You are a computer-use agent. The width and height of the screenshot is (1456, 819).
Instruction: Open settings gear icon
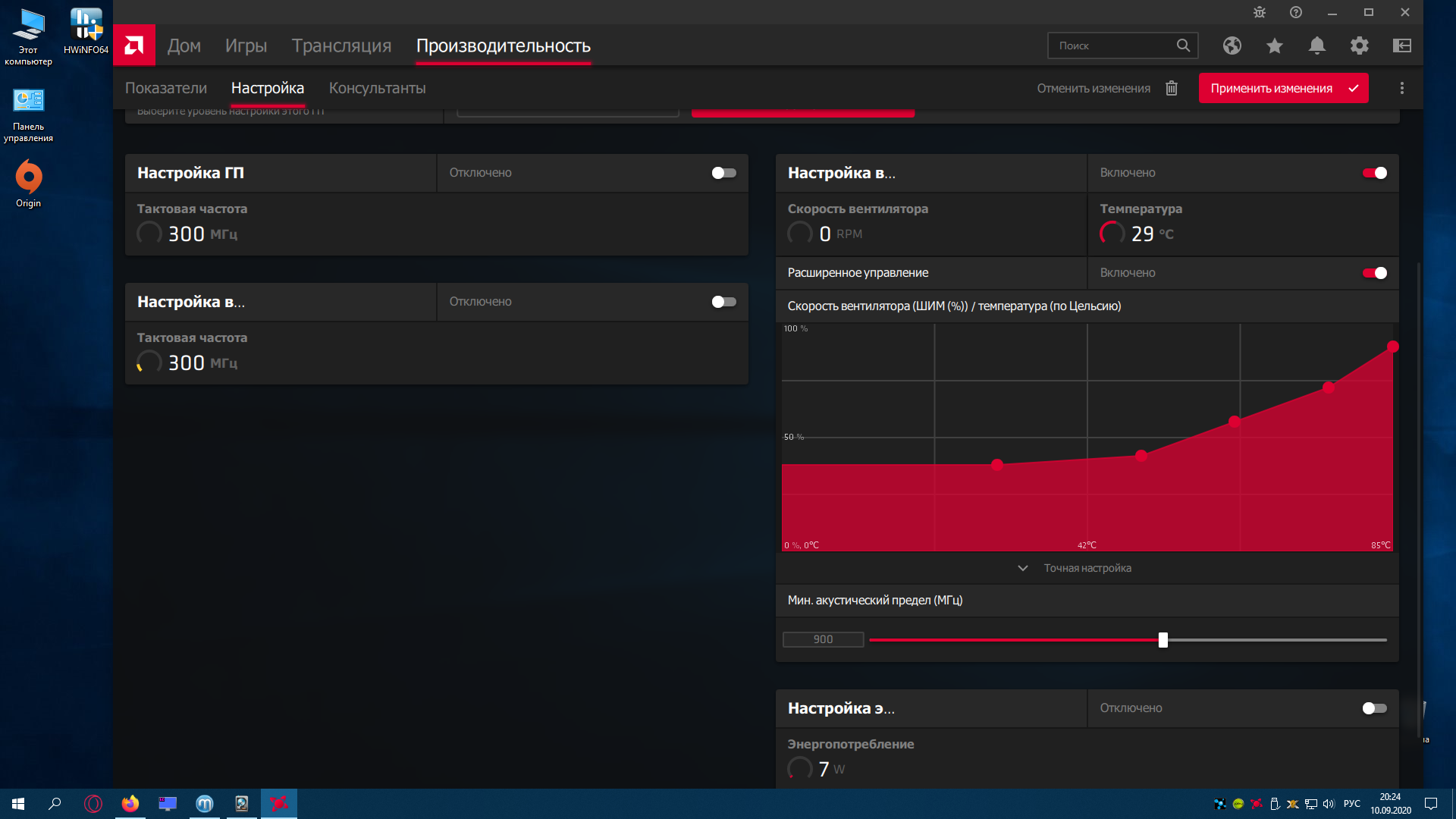pyautogui.click(x=1359, y=45)
